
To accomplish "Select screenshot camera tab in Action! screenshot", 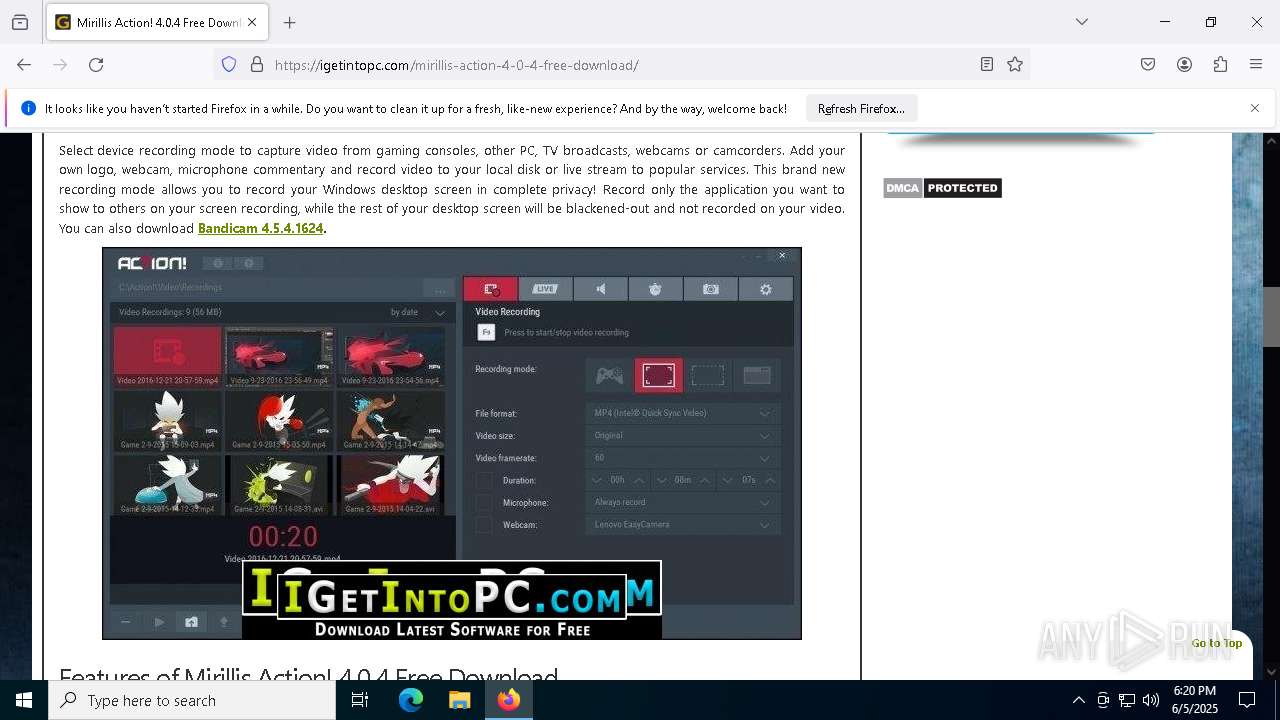I will tap(711, 289).
